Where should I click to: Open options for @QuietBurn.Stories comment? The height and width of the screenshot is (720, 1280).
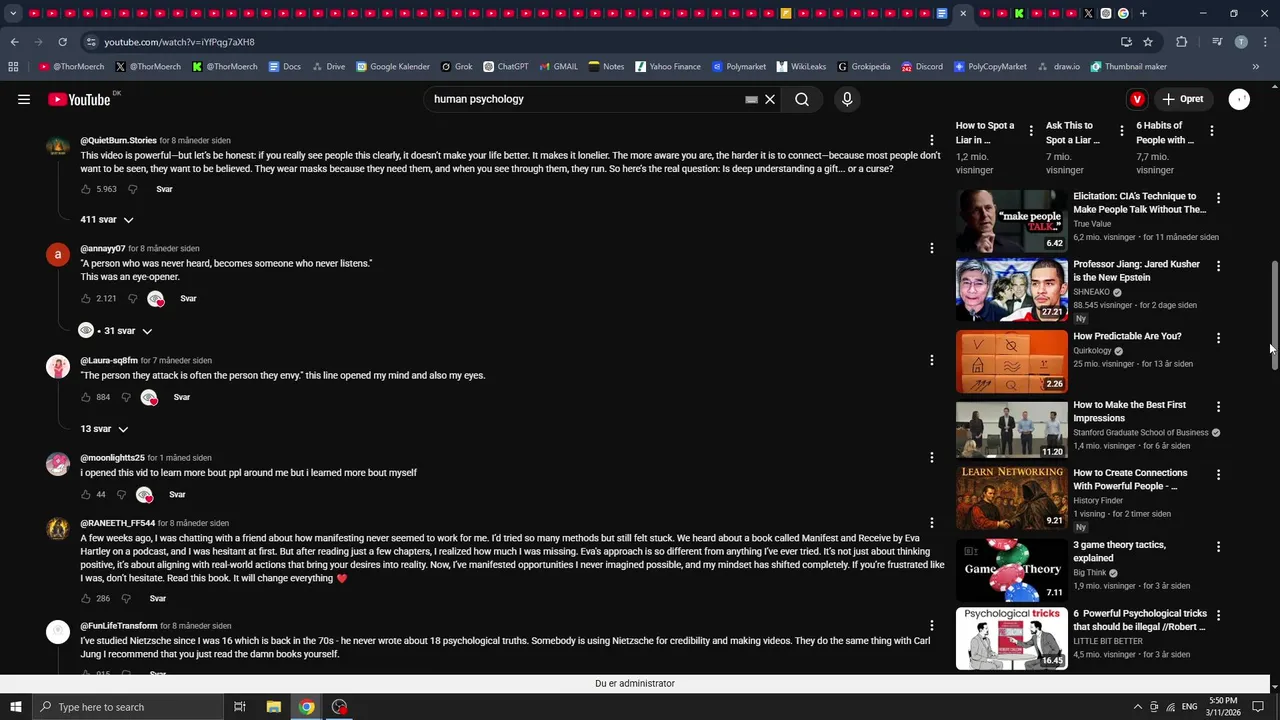click(x=932, y=140)
